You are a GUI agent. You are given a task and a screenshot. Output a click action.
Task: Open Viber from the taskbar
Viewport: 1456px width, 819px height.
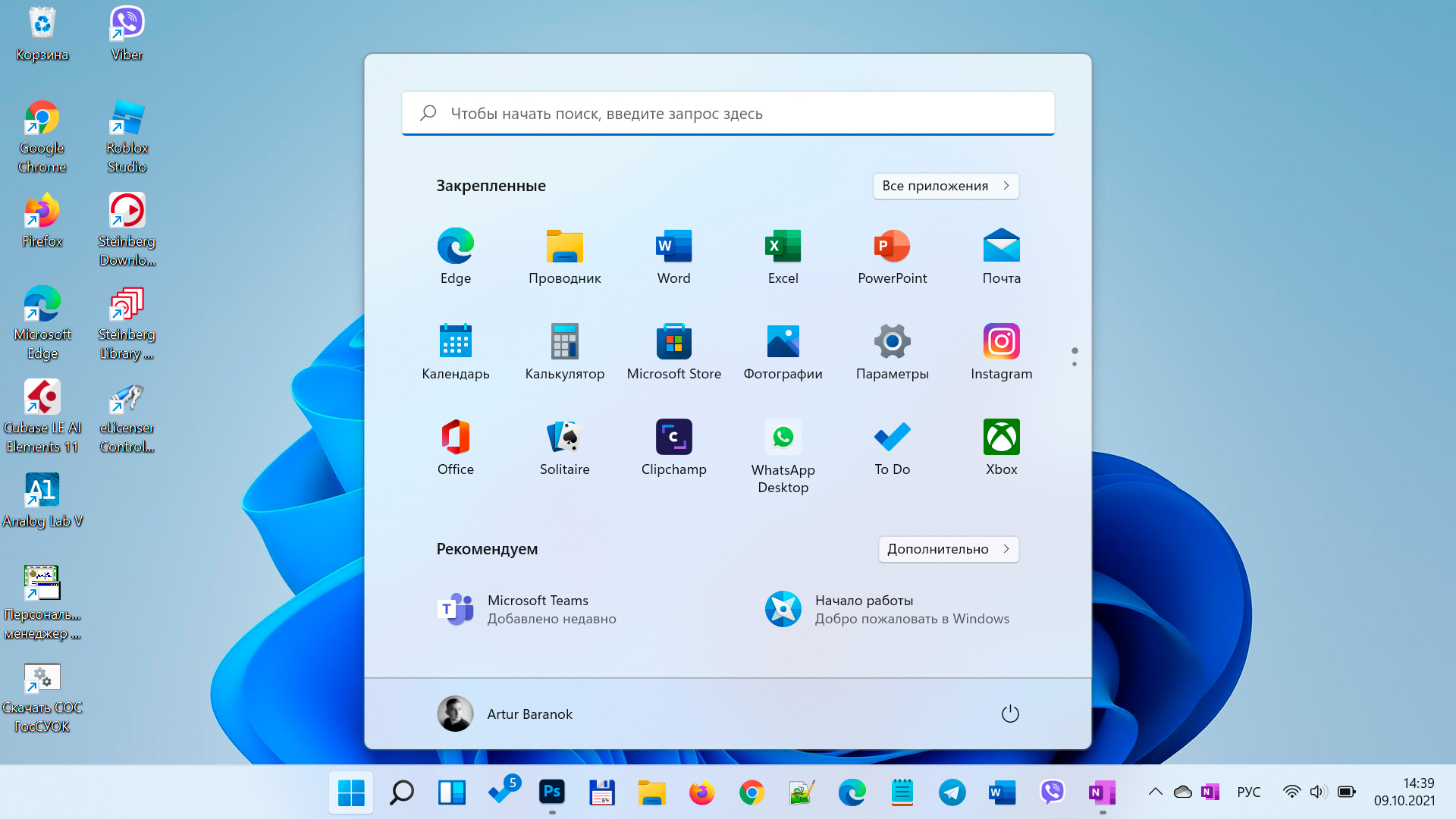[1052, 792]
